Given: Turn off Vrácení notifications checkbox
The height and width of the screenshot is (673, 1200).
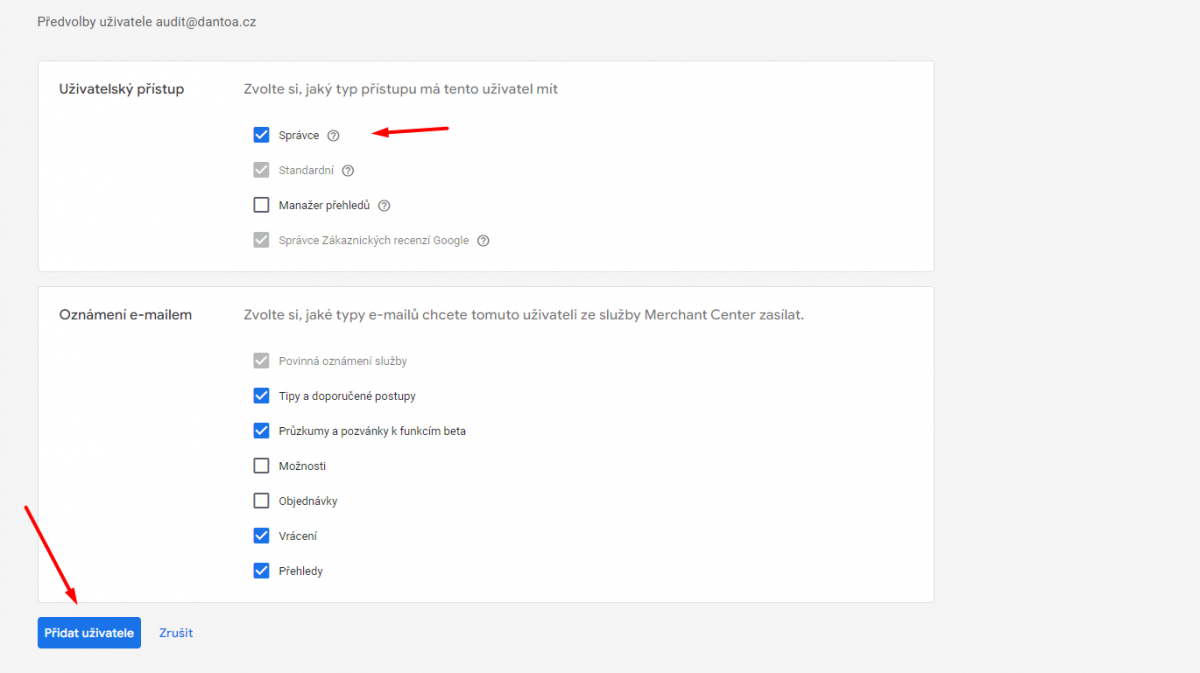Looking at the screenshot, I should [x=262, y=536].
